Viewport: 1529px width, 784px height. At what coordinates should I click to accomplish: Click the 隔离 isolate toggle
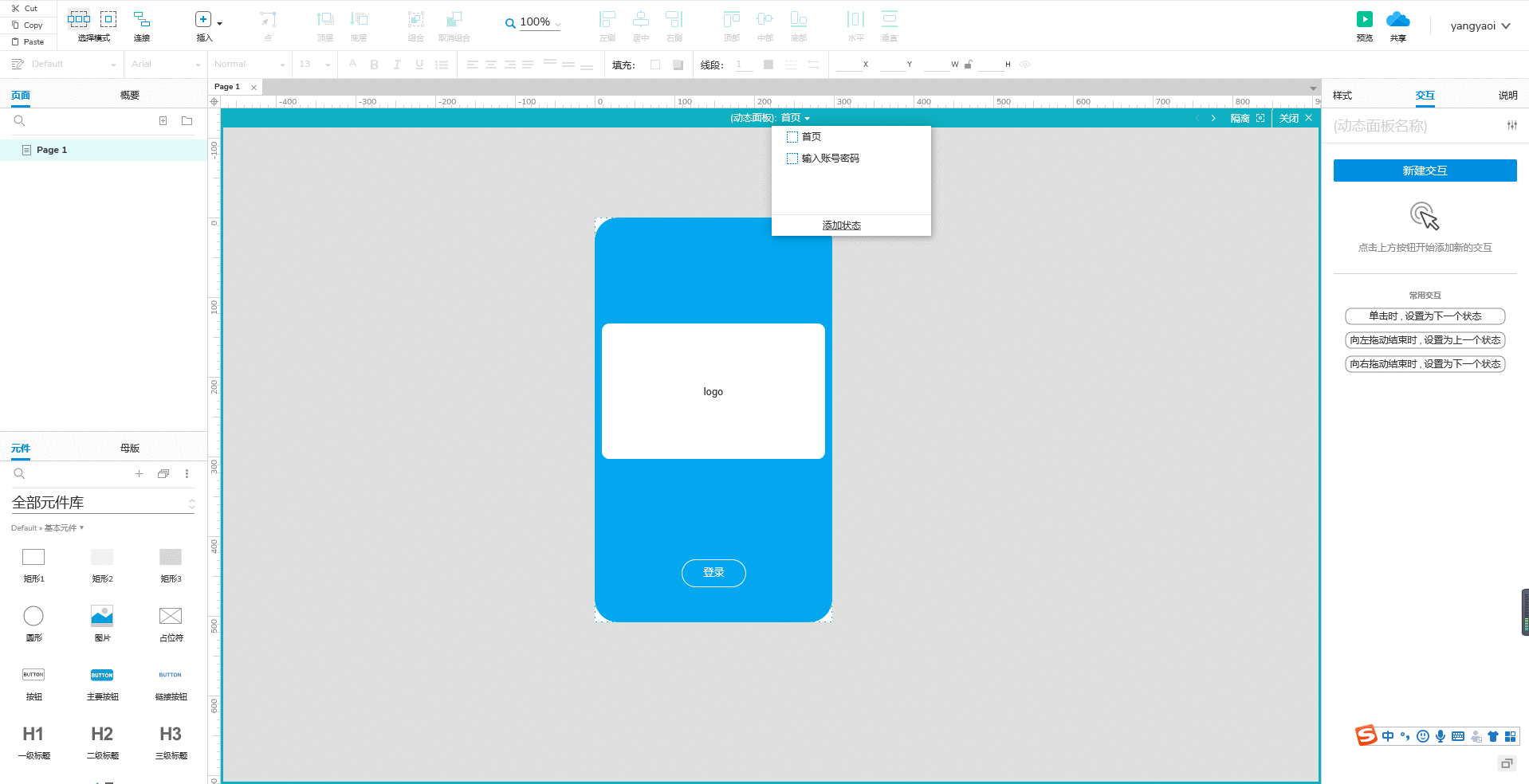pos(1247,118)
